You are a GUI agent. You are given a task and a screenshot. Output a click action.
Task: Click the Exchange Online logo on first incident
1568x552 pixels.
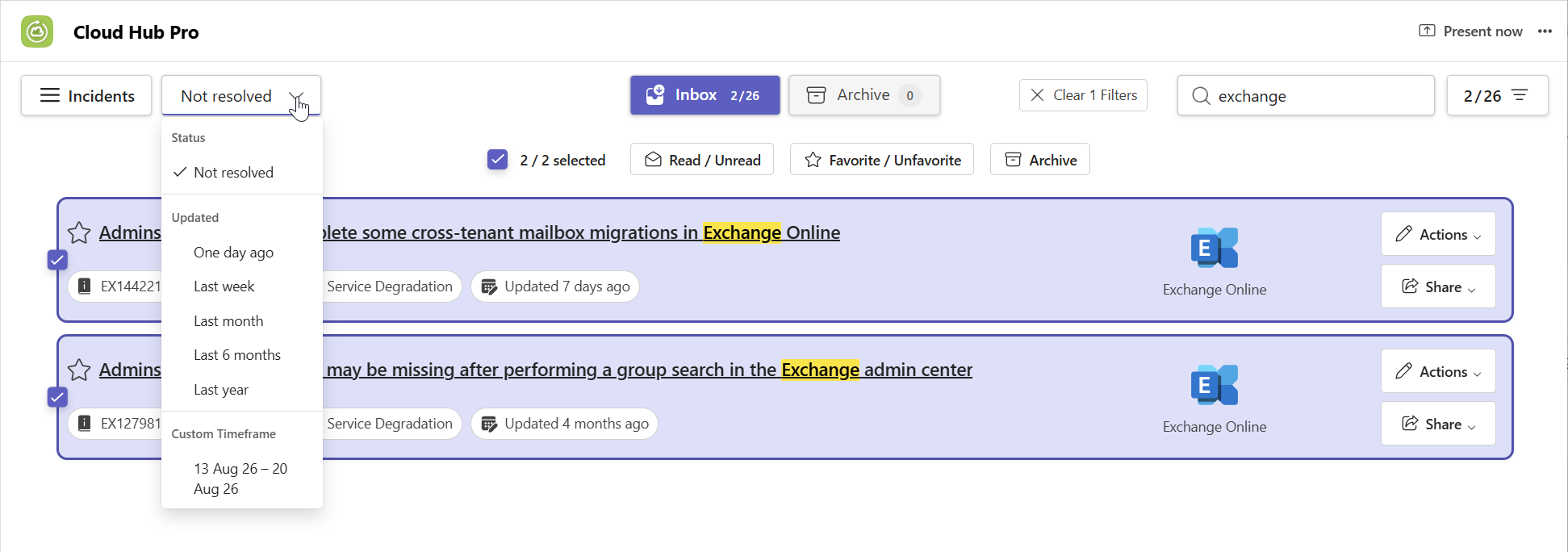(x=1215, y=248)
